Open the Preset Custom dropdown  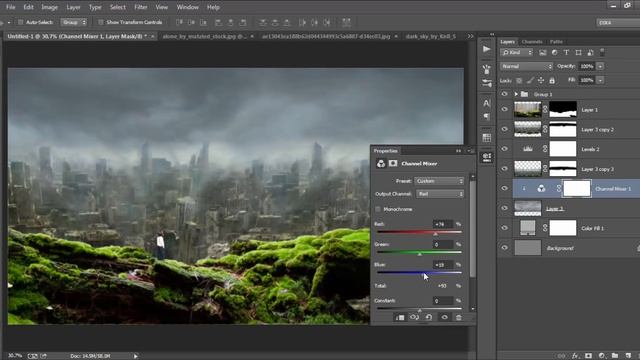tap(440, 181)
